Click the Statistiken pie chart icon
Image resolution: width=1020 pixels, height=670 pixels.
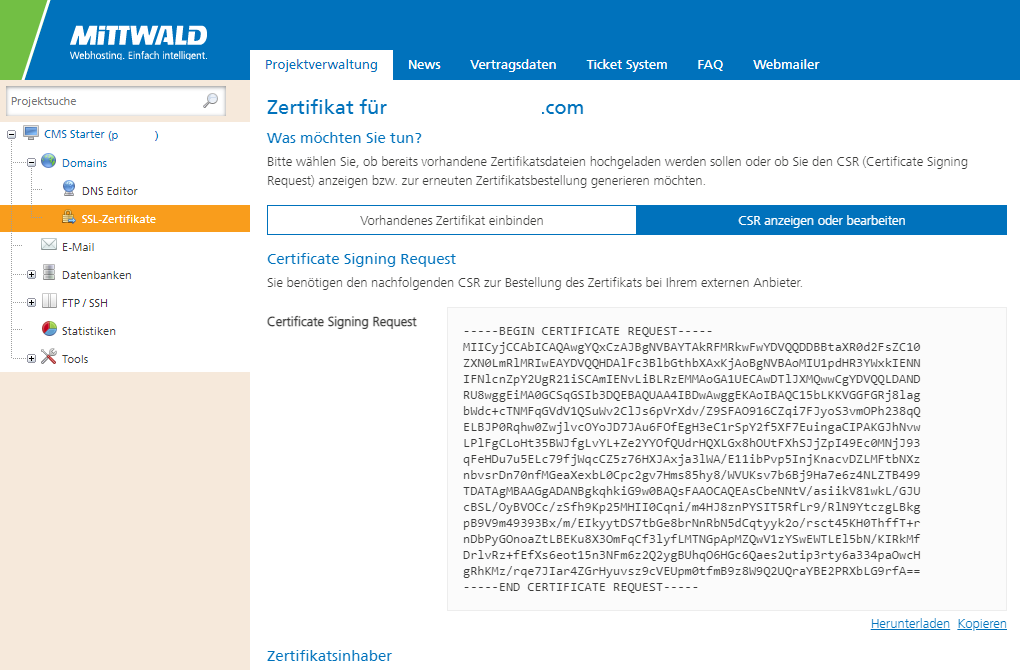click(x=49, y=328)
